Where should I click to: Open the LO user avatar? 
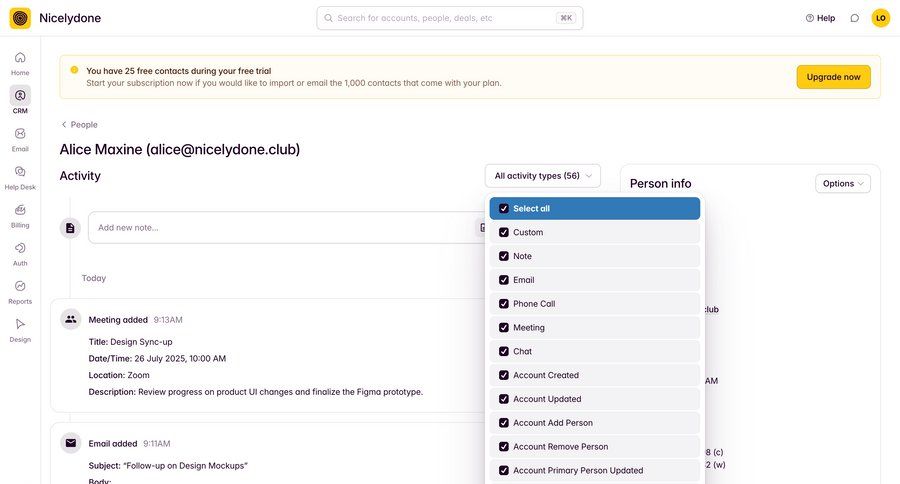click(880, 18)
